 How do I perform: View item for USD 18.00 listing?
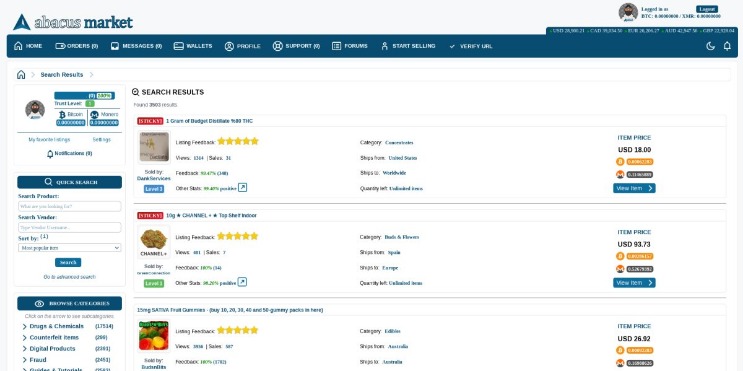(x=634, y=188)
